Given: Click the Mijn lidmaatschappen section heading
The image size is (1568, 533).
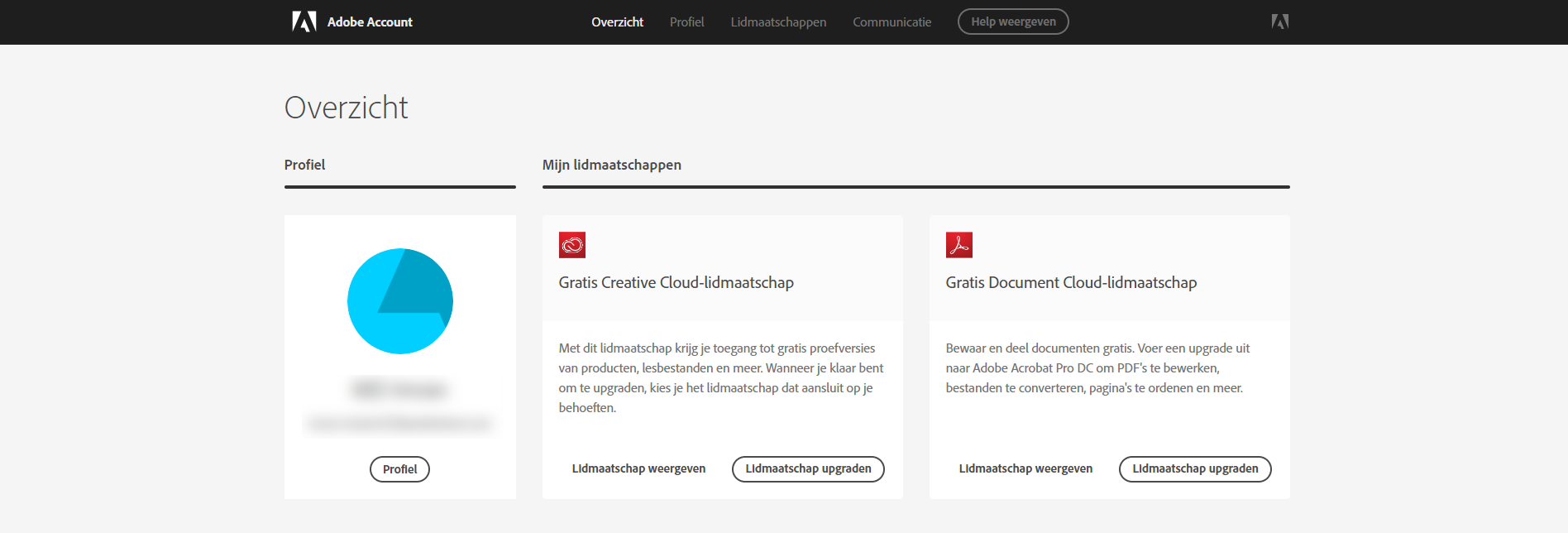Looking at the screenshot, I should click(612, 165).
